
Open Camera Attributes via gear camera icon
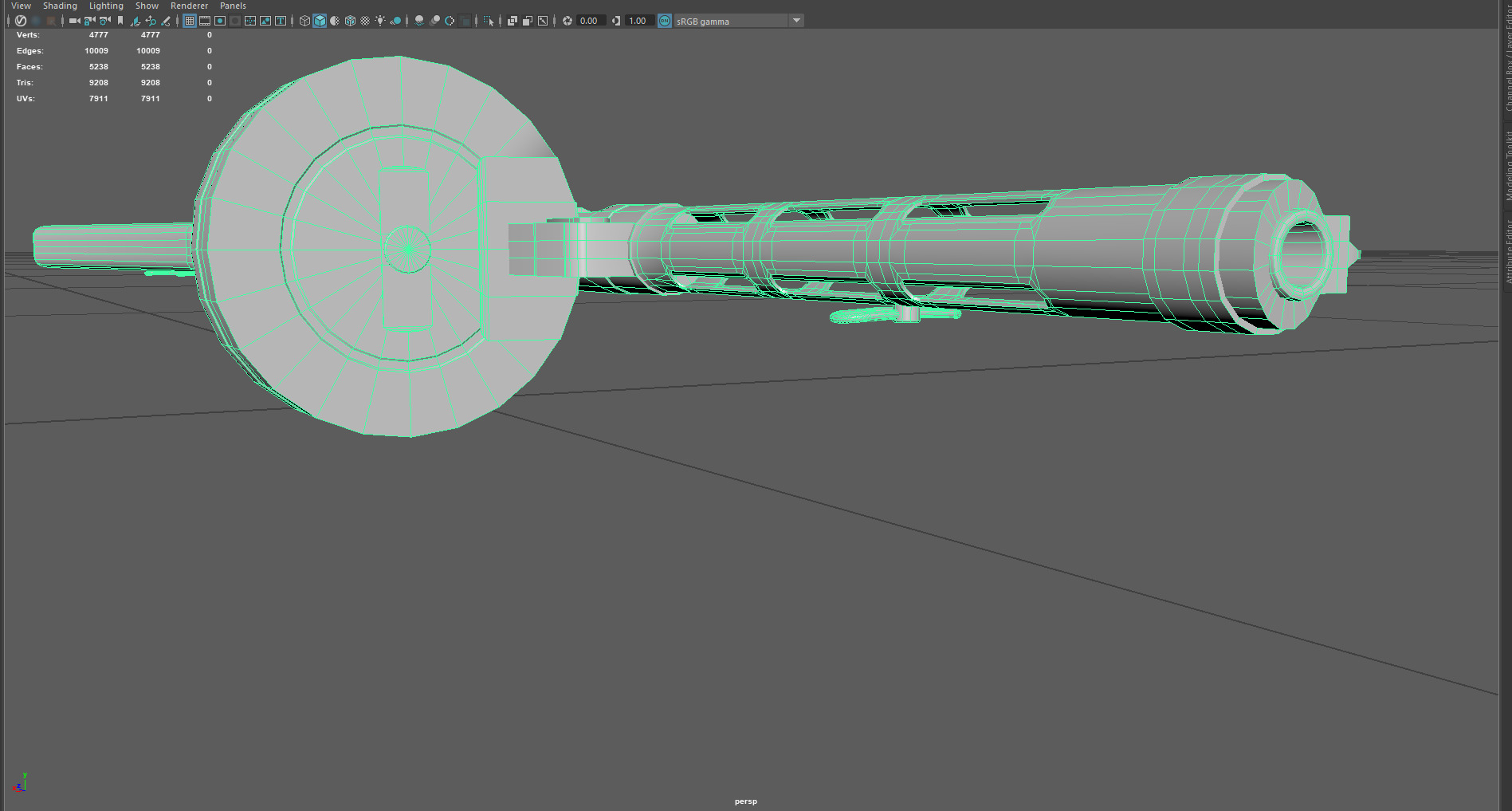coord(104,21)
